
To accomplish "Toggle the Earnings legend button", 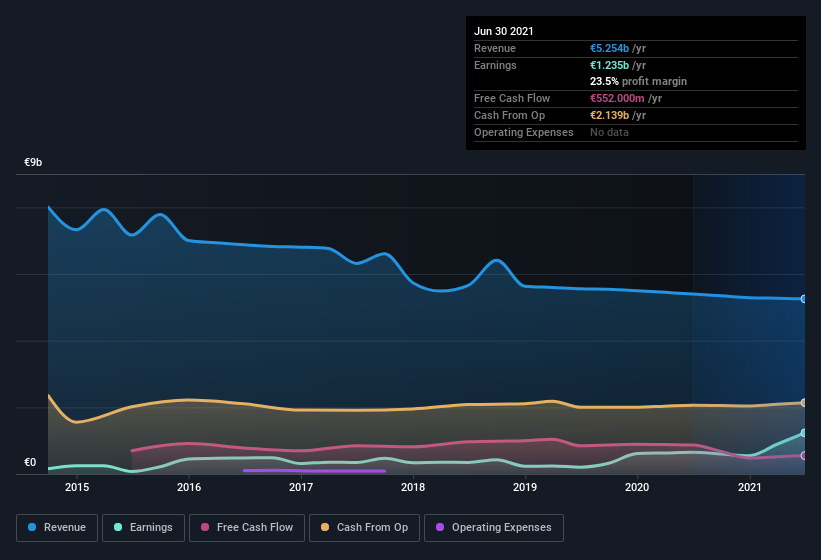I will (143, 528).
